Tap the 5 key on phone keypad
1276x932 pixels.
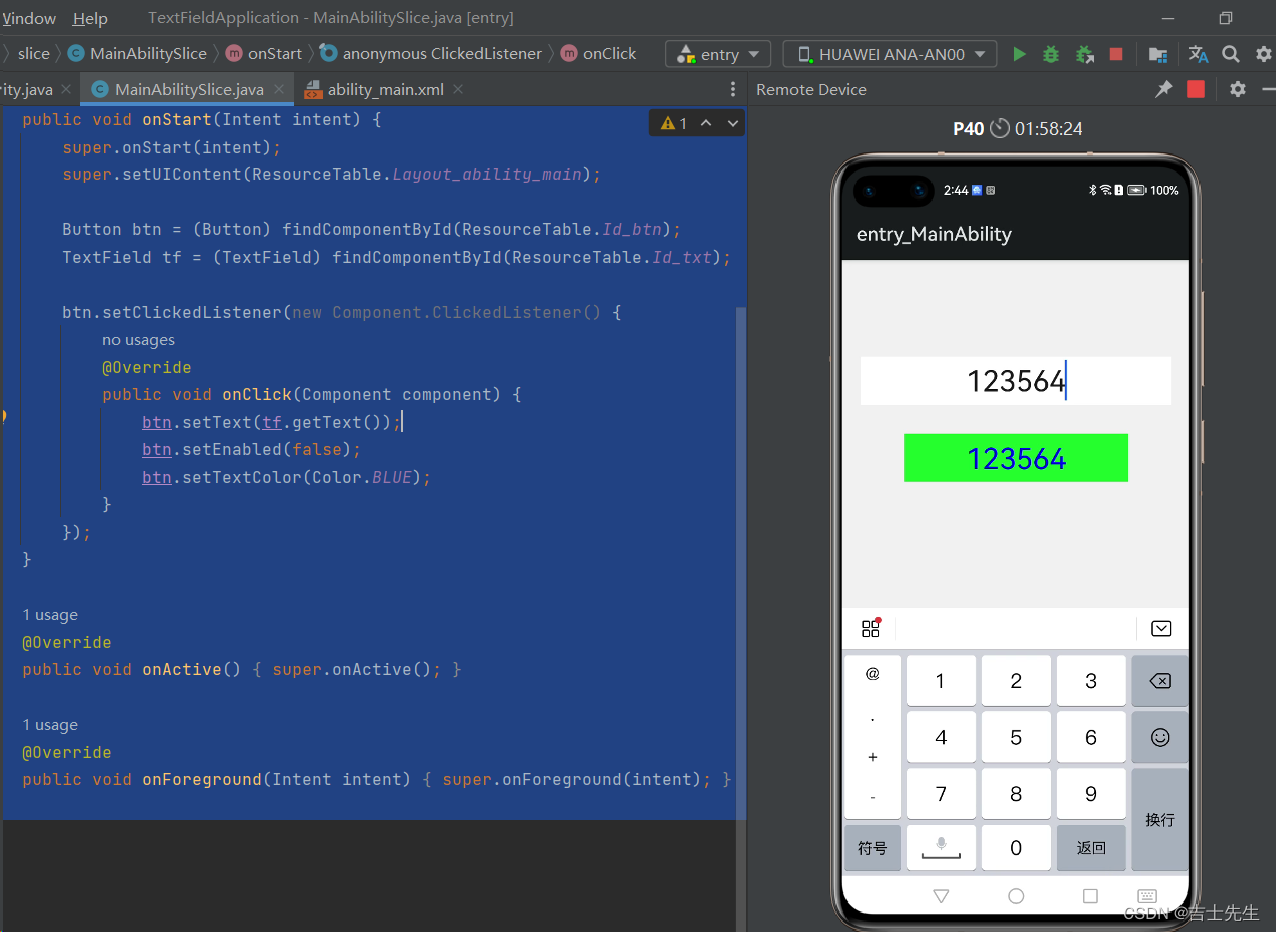tap(1016, 737)
